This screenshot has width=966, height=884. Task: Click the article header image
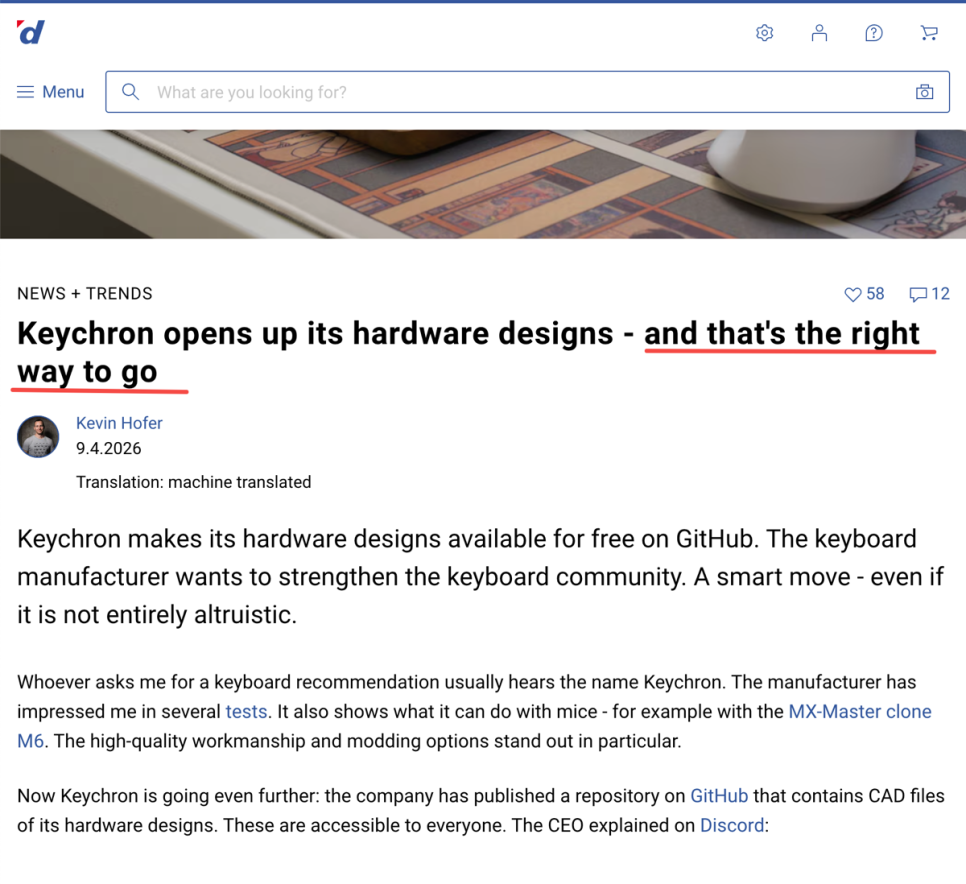click(483, 184)
